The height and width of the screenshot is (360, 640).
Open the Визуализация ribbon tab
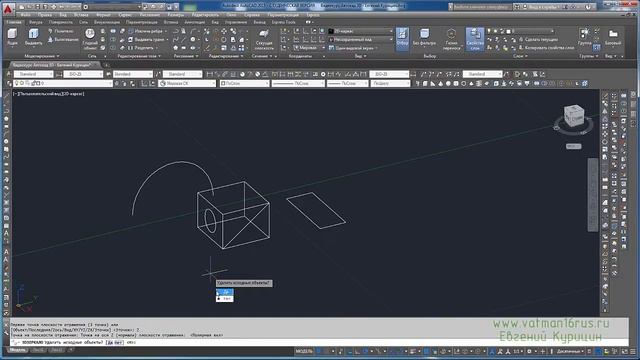[x=107, y=22]
